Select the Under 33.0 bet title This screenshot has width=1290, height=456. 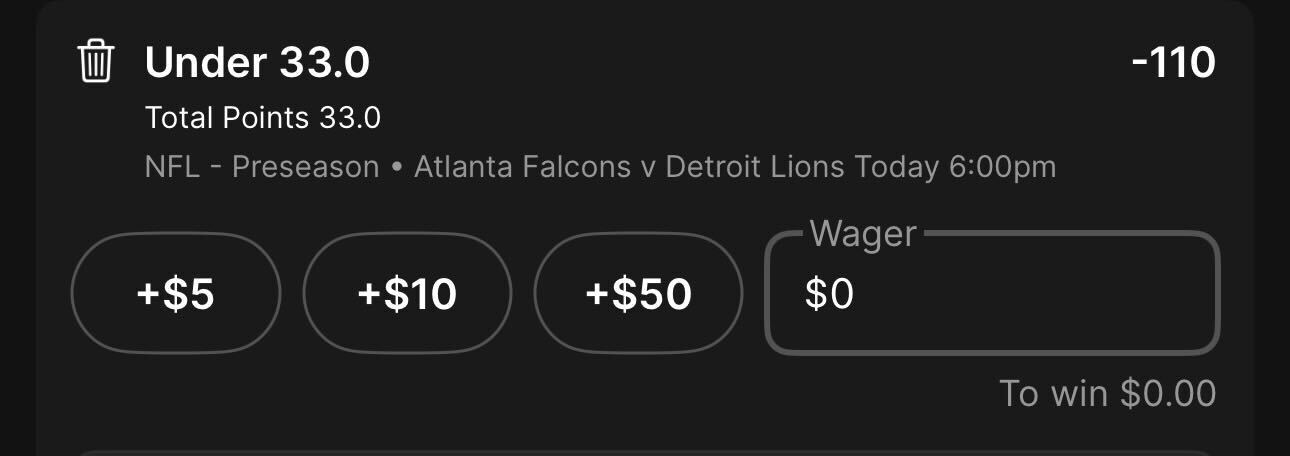[257, 63]
